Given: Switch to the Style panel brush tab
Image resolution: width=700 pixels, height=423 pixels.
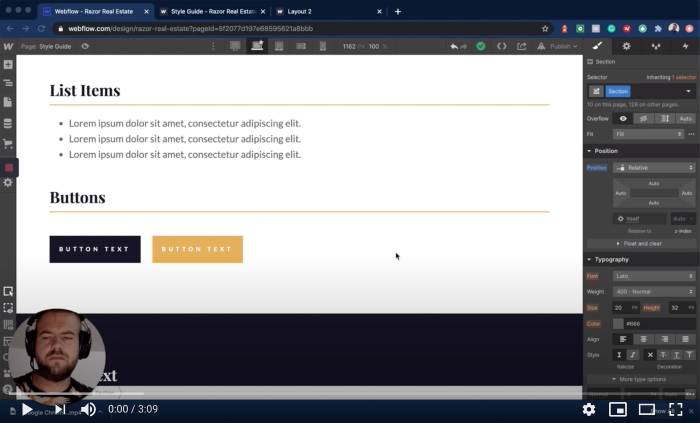Looking at the screenshot, I should 597,46.
